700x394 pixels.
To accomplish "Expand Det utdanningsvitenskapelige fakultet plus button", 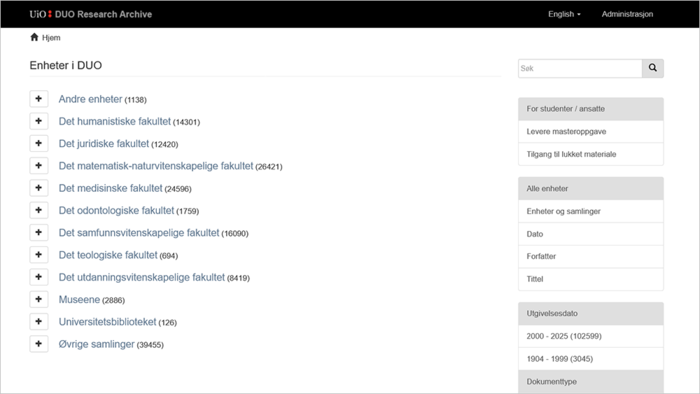I will [x=39, y=277].
